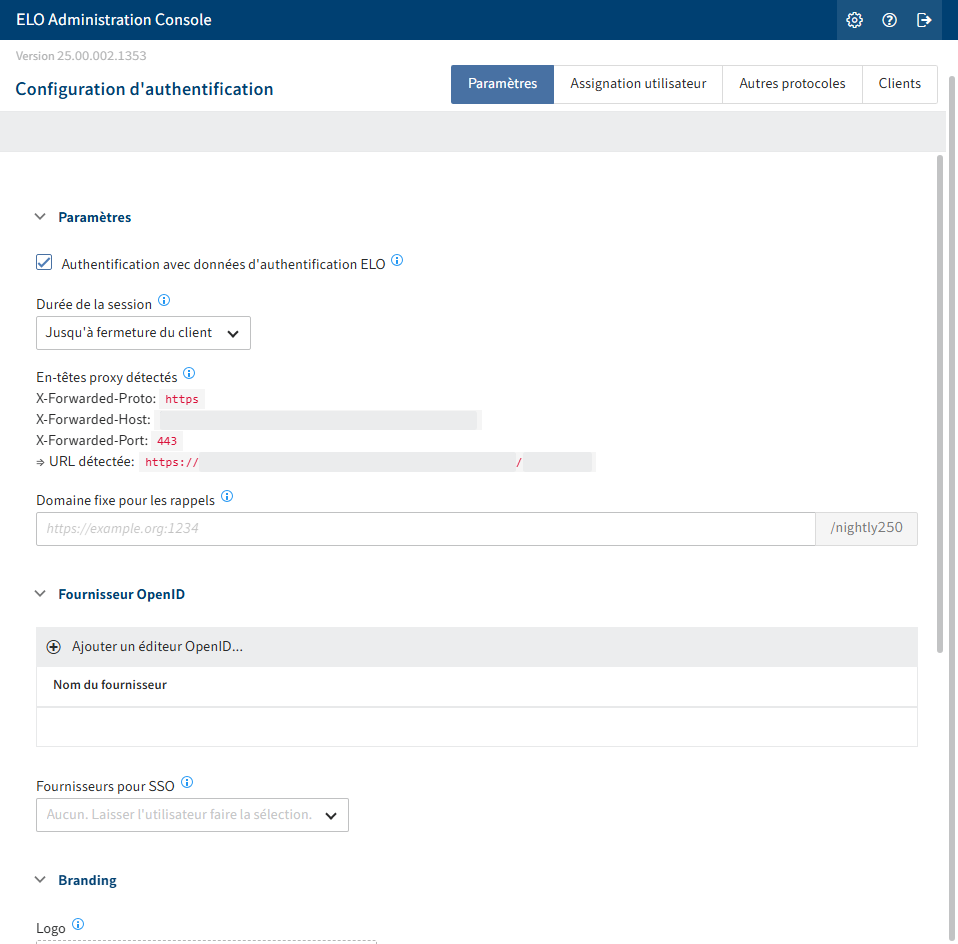This screenshot has height=944, width=958.
Task: Click the logout icon in header
Action: click(x=924, y=20)
